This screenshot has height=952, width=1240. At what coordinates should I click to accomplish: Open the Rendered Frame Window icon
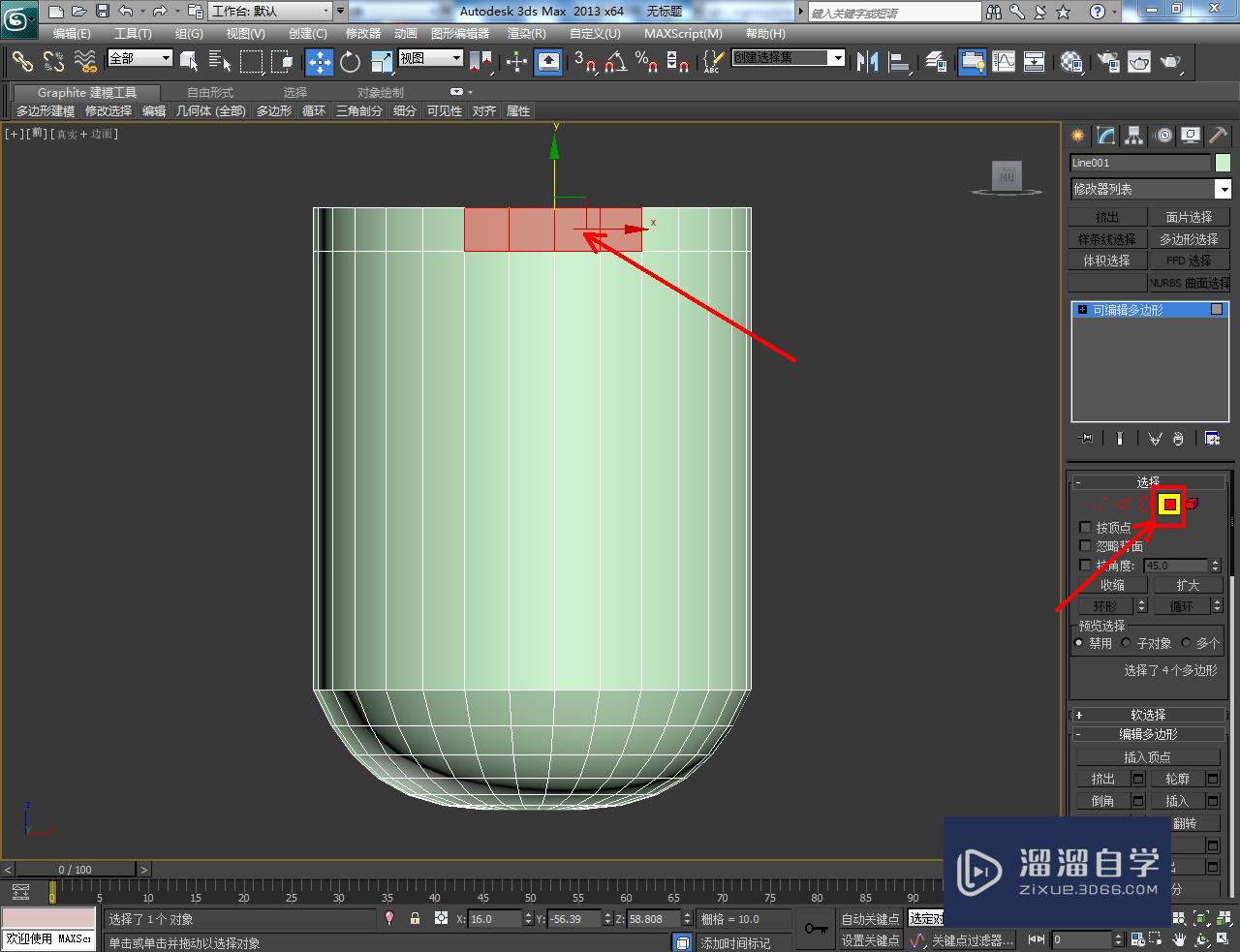pyautogui.click(x=1139, y=61)
